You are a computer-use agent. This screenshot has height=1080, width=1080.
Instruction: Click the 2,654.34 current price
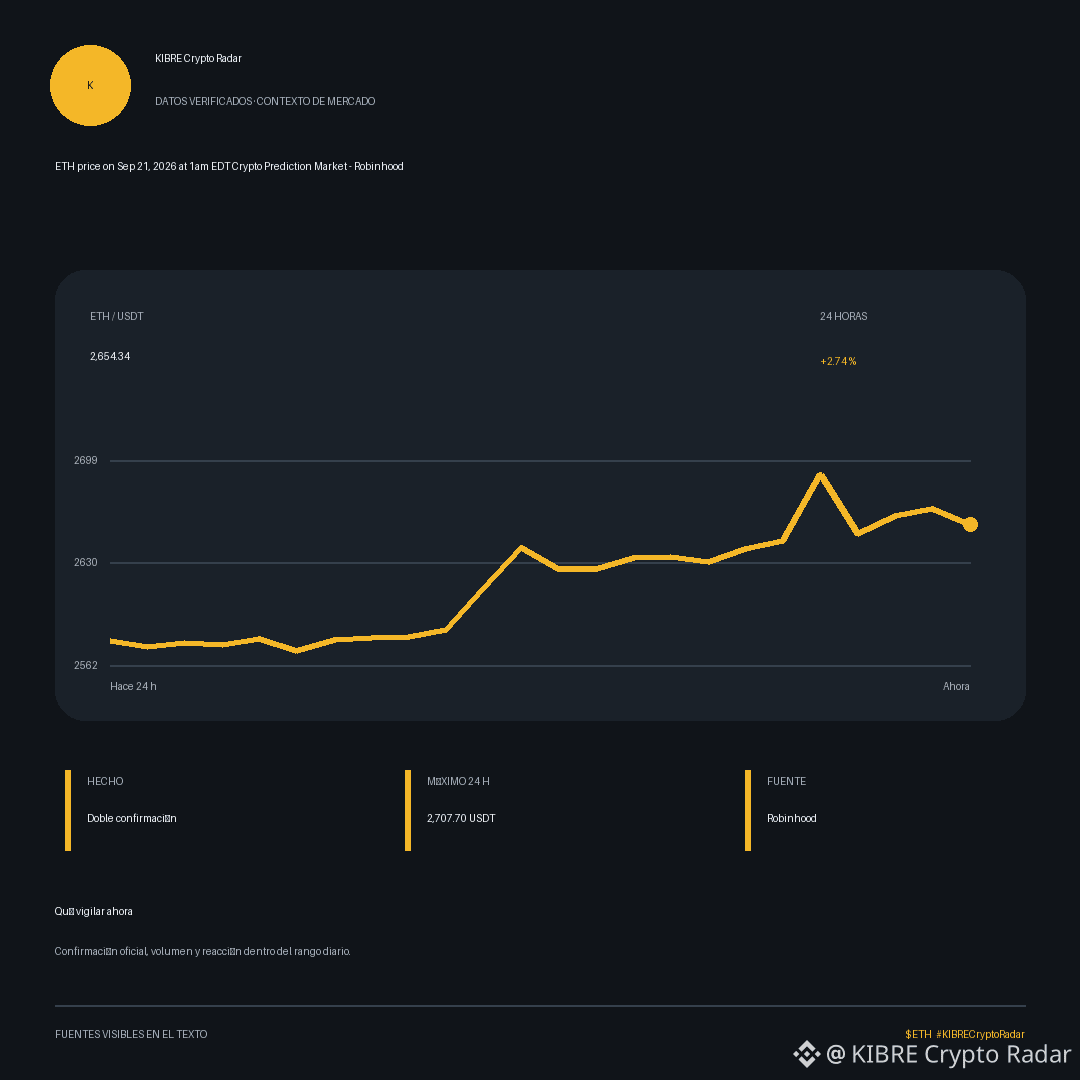coord(110,356)
